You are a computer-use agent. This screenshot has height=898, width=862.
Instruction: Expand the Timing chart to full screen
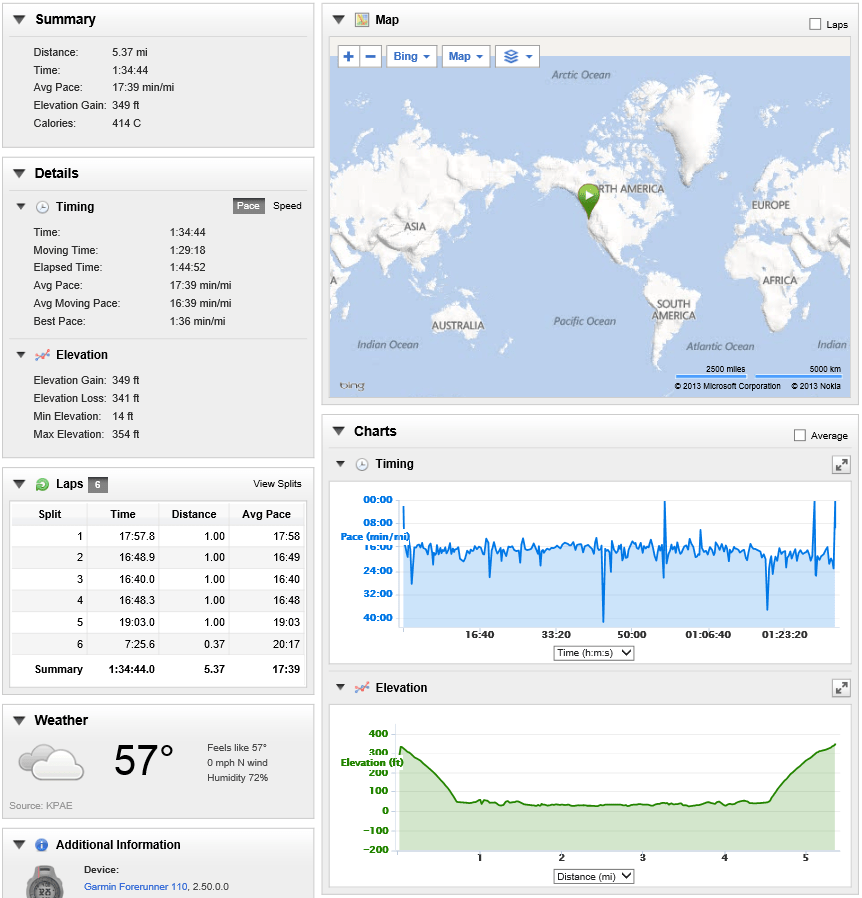pyautogui.click(x=842, y=464)
